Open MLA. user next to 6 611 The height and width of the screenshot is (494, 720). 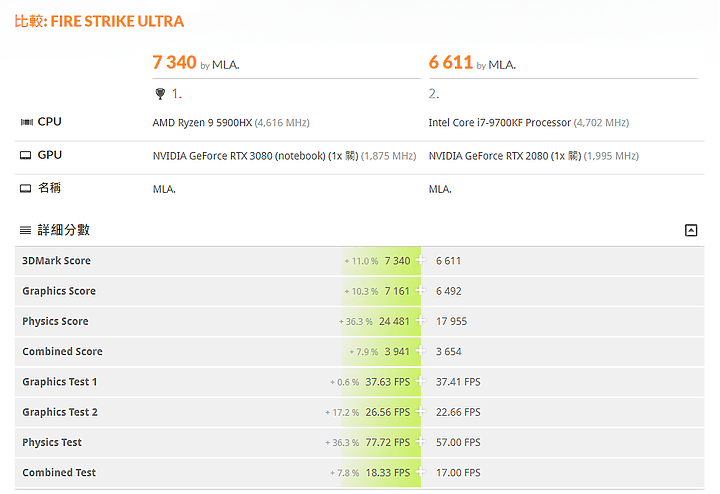click(502, 65)
